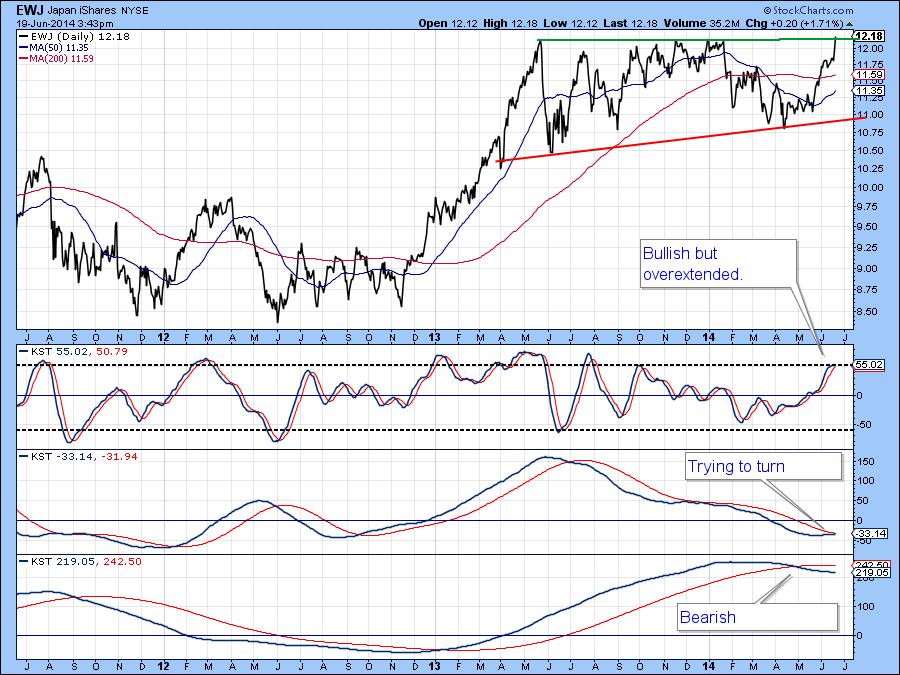Click the '13' year marker on price axis
This screenshot has width=900, height=675.
tap(434, 337)
